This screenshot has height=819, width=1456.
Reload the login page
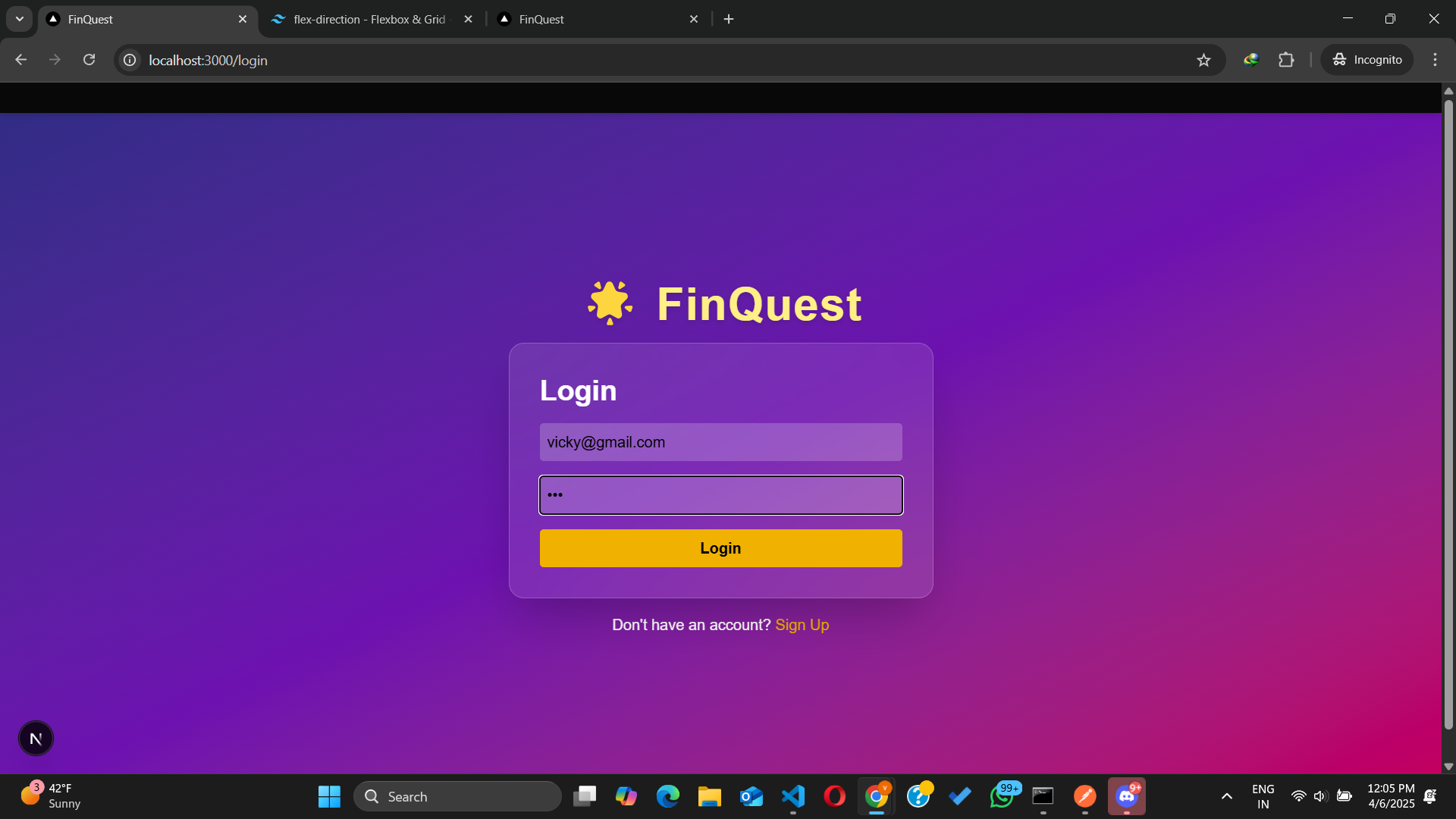click(x=89, y=60)
